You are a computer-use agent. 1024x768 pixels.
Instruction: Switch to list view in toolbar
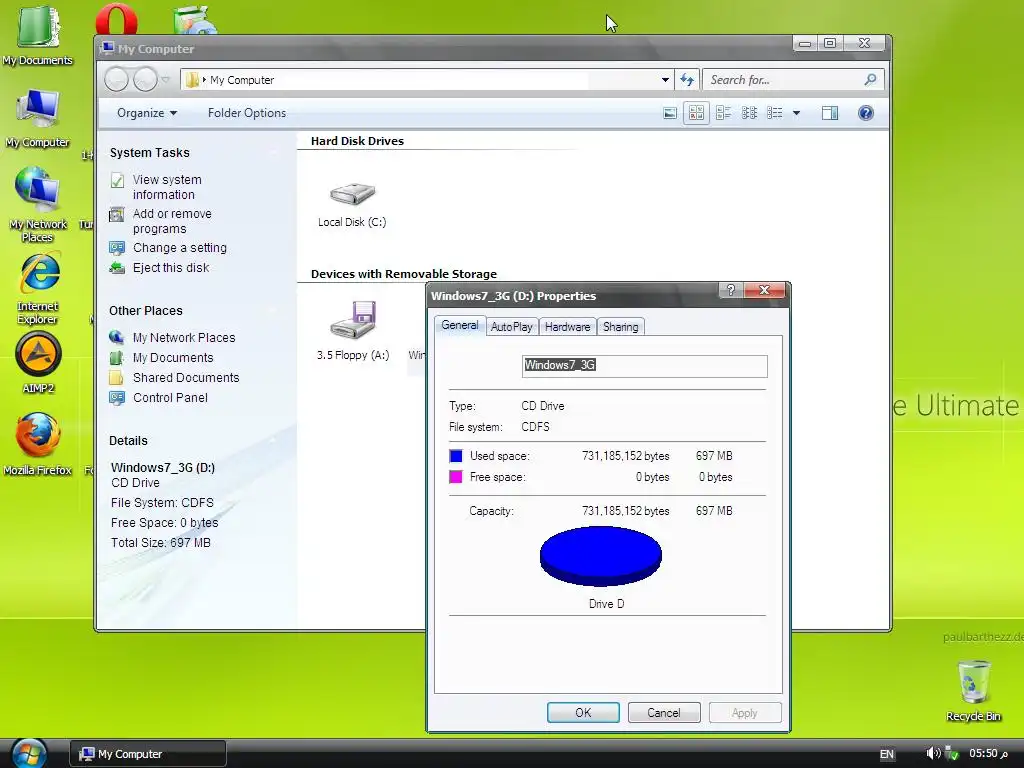(x=749, y=113)
